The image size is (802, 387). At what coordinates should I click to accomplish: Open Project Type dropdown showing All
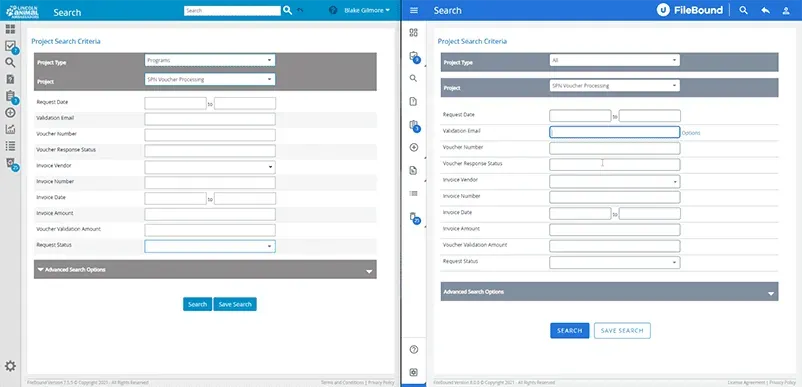coord(614,60)
